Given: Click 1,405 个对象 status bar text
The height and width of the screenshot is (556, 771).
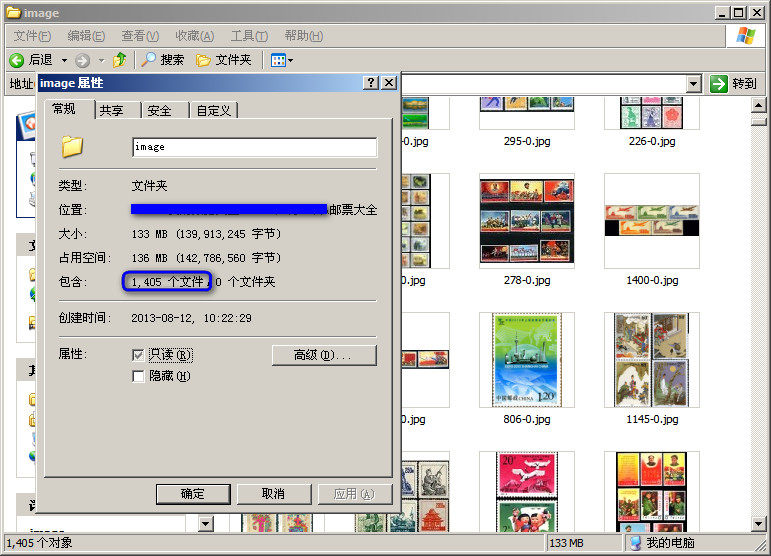Looking at the screenshot, I should pyautogui.click(x=39, y=543).
